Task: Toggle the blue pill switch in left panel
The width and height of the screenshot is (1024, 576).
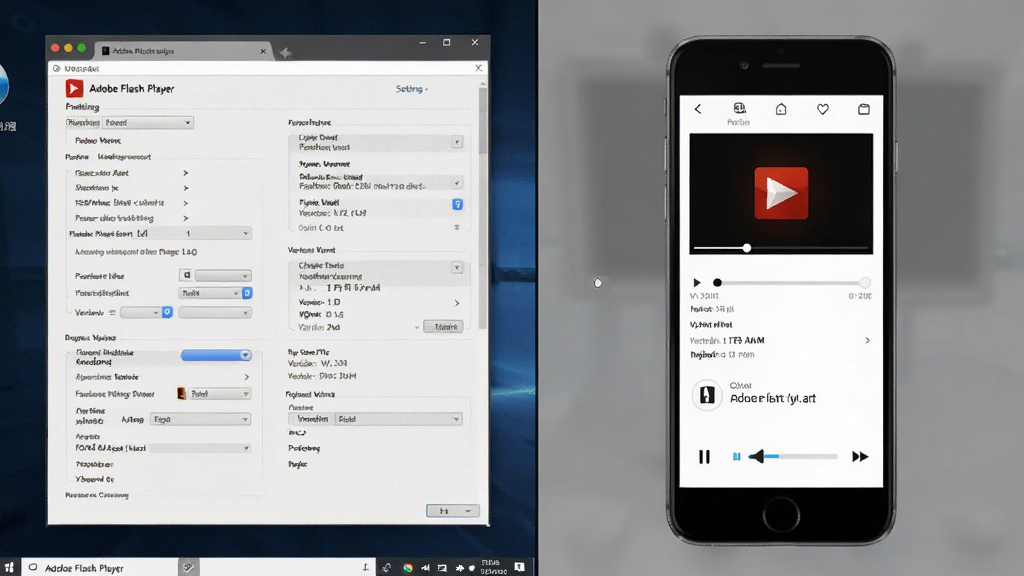Action: pyautogui.click(x=216, y=355)
